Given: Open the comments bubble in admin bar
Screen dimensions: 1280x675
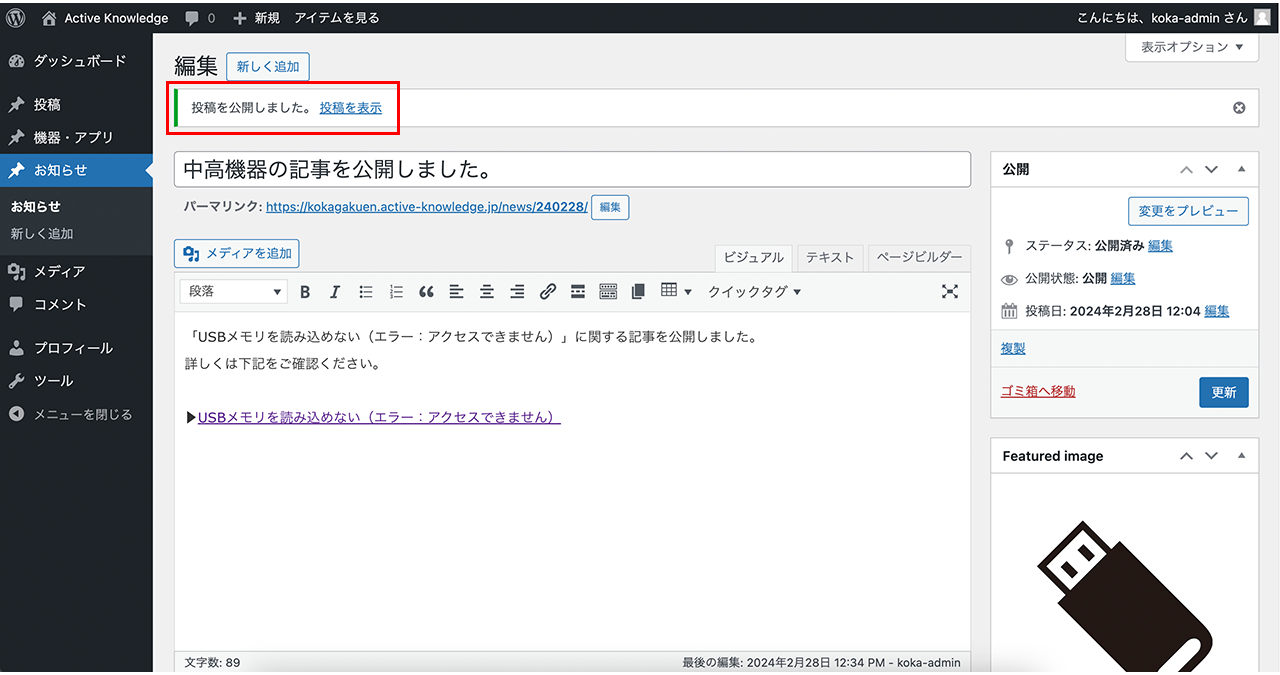Looking at the screenshot, I should pos(199,18).
